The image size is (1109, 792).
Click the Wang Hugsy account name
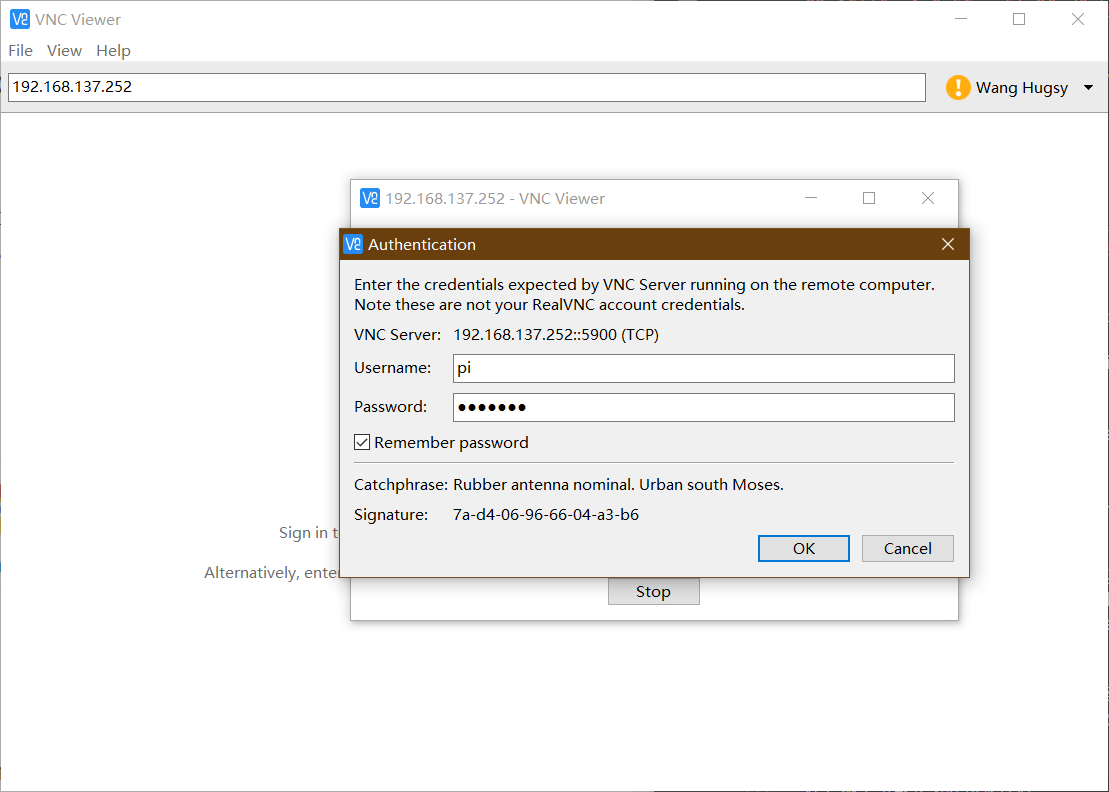[1021, 88]
